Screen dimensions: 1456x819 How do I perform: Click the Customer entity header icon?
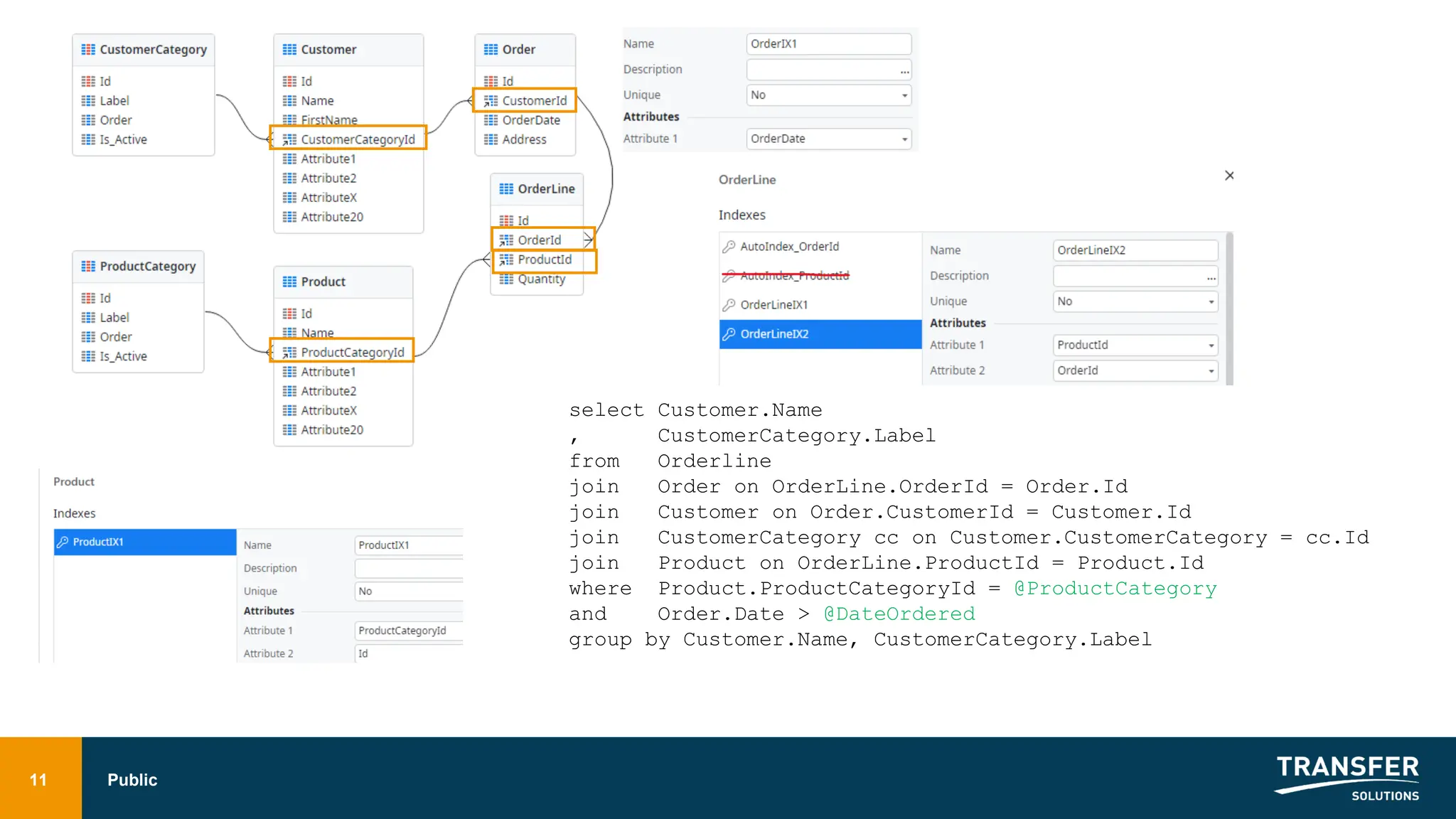click(289, 50)
